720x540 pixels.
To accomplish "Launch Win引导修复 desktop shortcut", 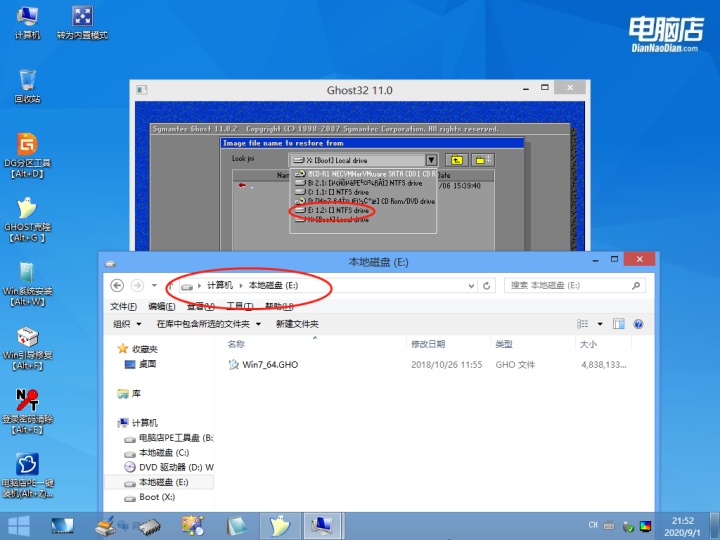I will click(x=27, y=349).
